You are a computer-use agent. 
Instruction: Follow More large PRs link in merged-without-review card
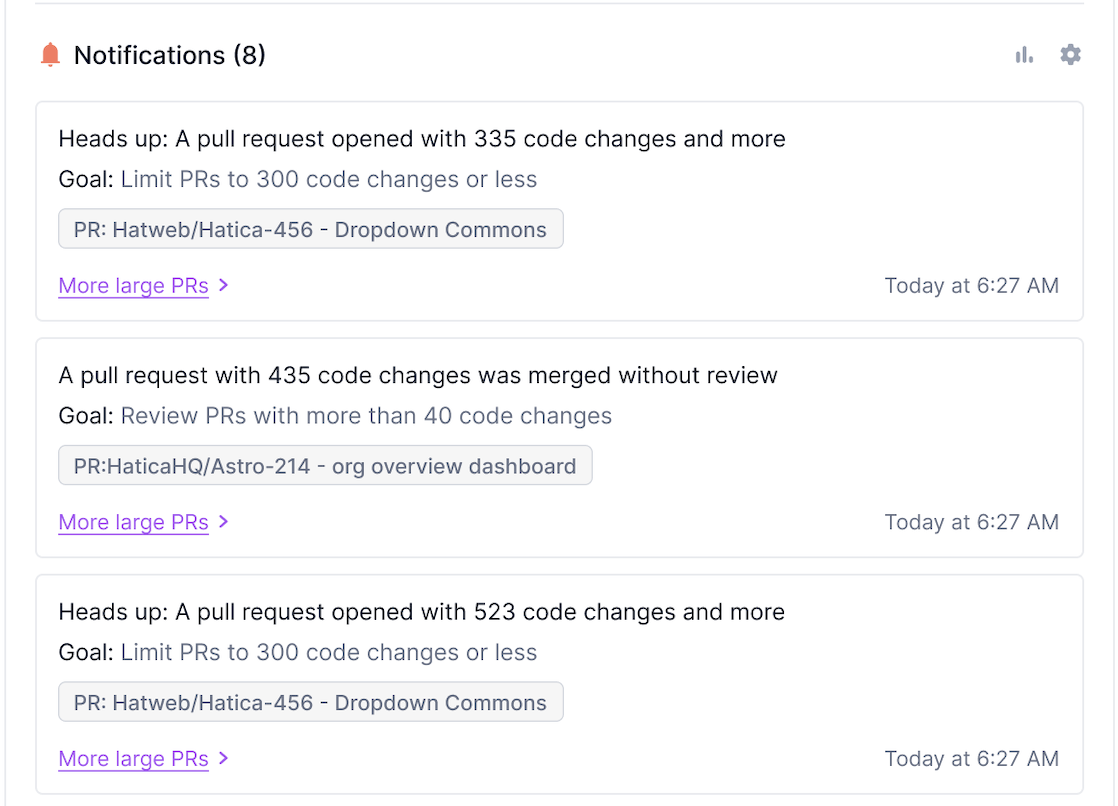[x=133, y=522]
